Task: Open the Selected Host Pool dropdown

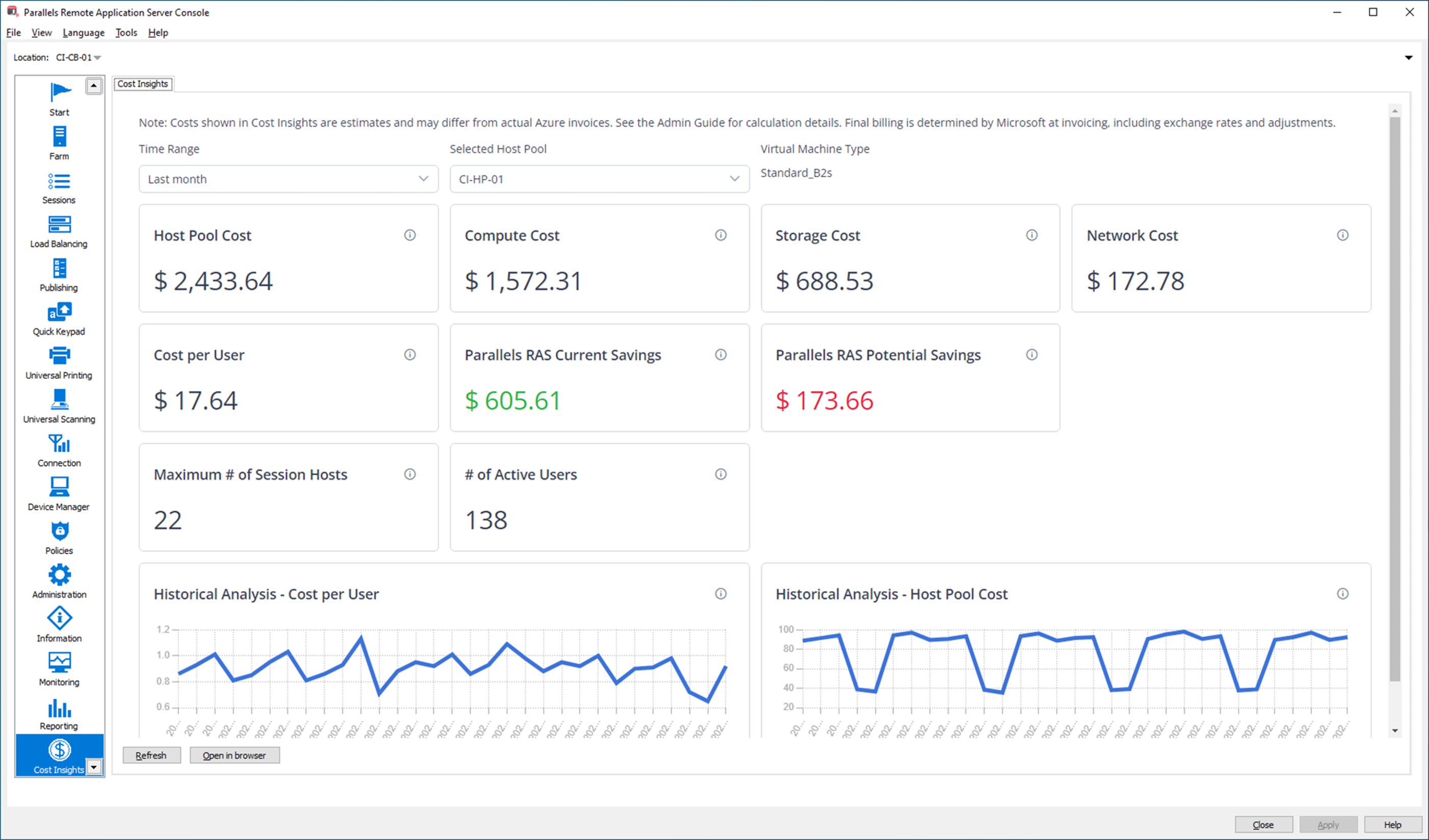Action: pos(599,179)
